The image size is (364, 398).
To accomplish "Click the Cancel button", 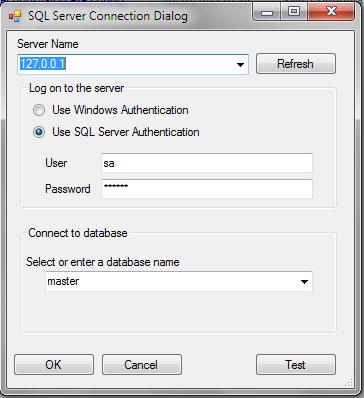I will (x=142, y=365).
